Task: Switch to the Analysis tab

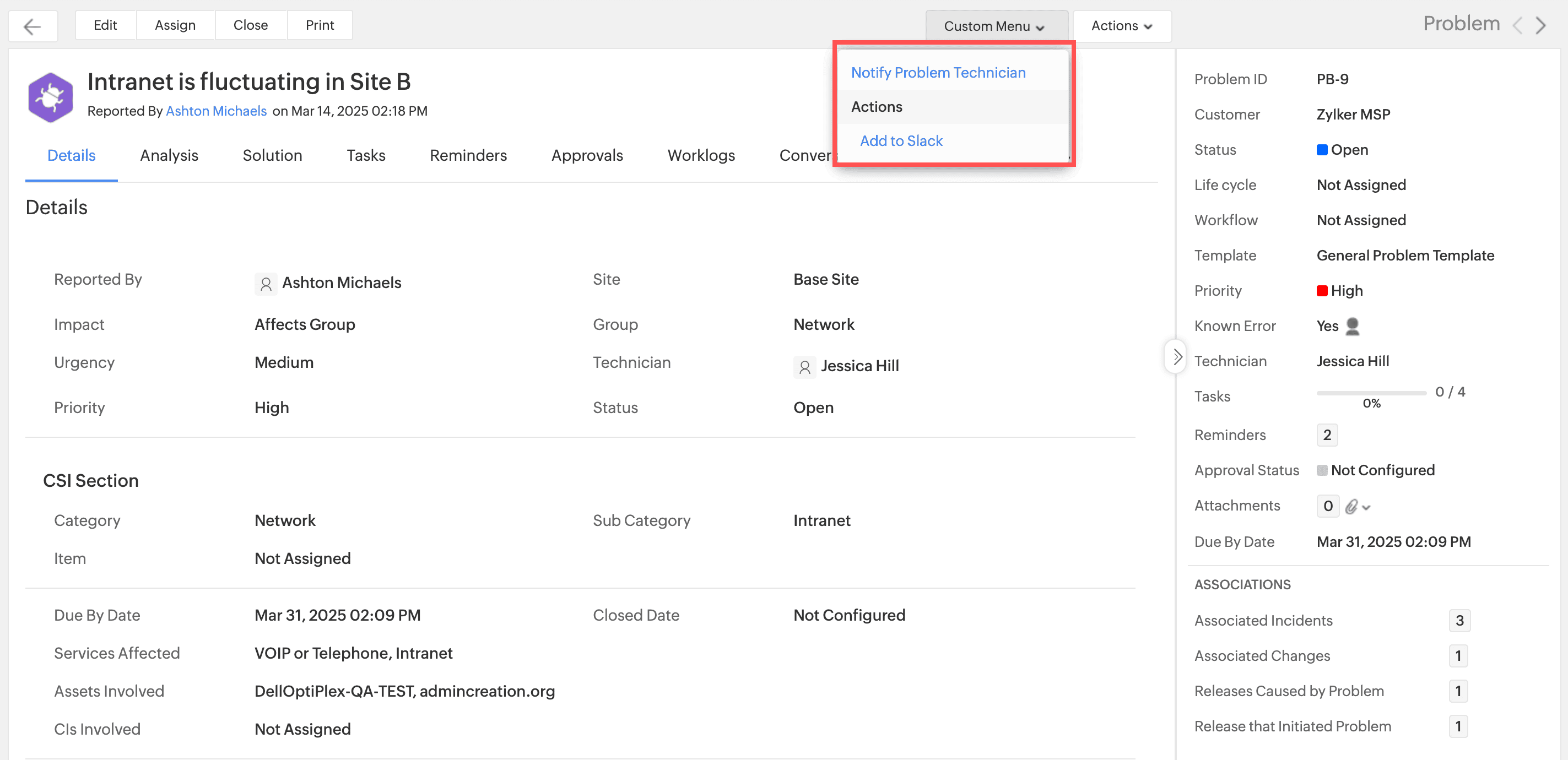Action: (x=169, y=156)
